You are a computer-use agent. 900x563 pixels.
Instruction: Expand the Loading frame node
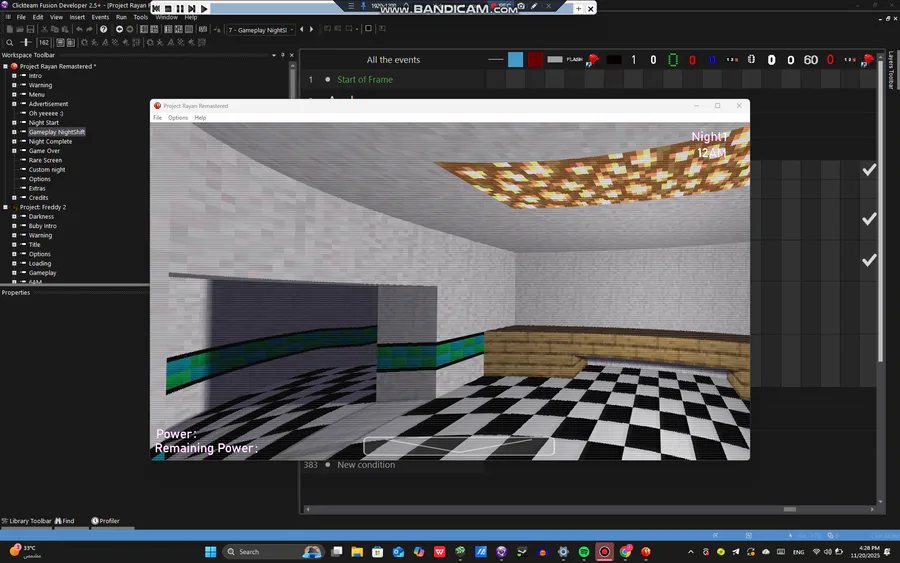tap(14, 263)
